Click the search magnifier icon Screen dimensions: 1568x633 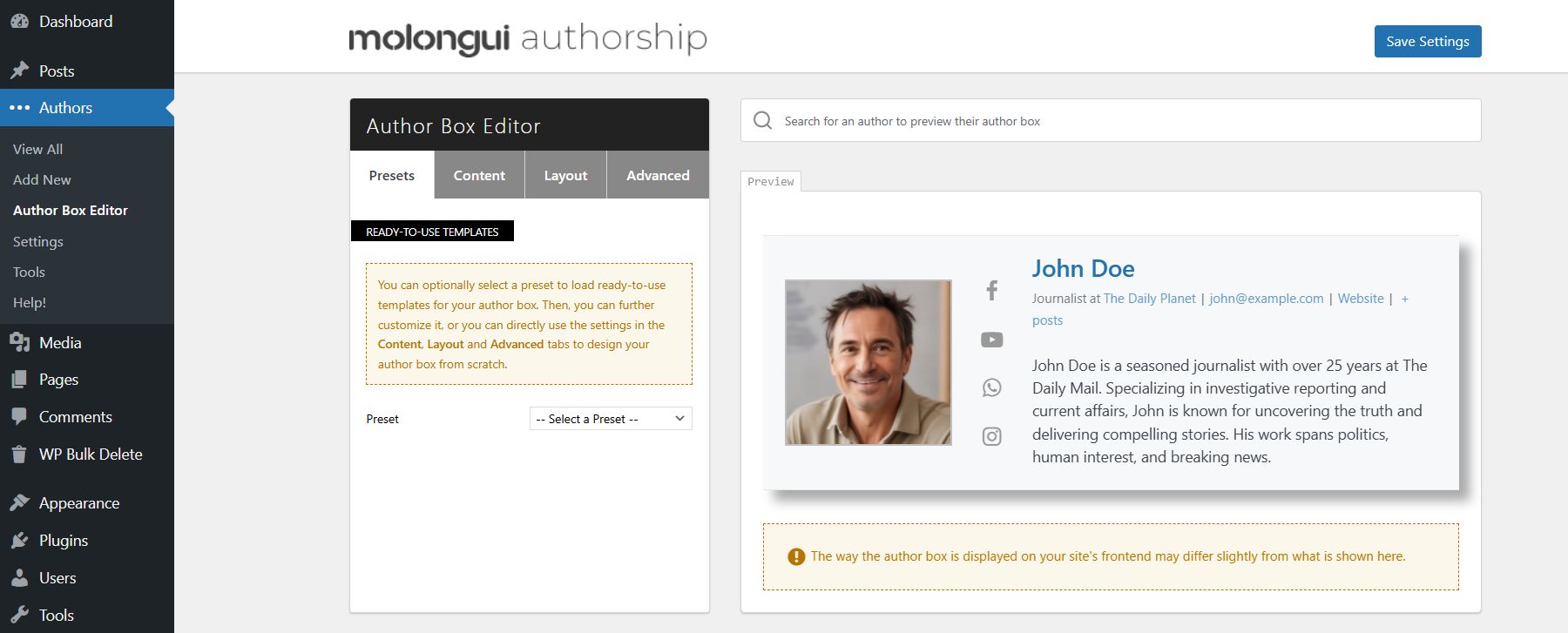coord(762,120)
